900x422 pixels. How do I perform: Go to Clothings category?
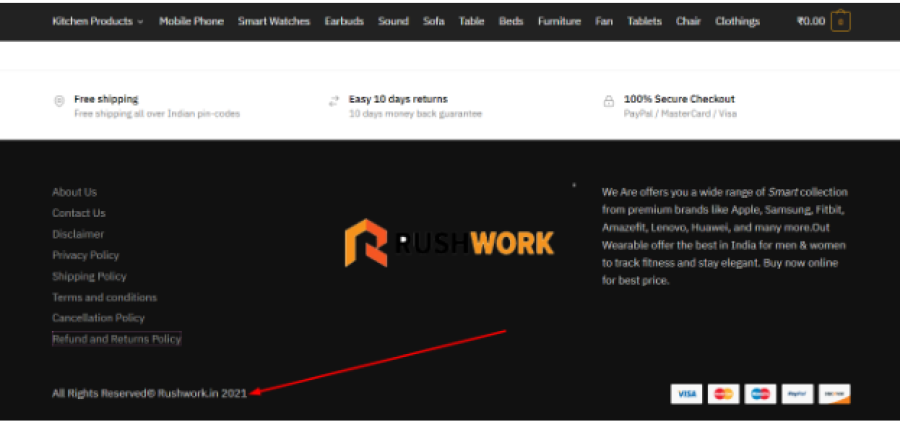pyautogui.click(x=737, y=21)
